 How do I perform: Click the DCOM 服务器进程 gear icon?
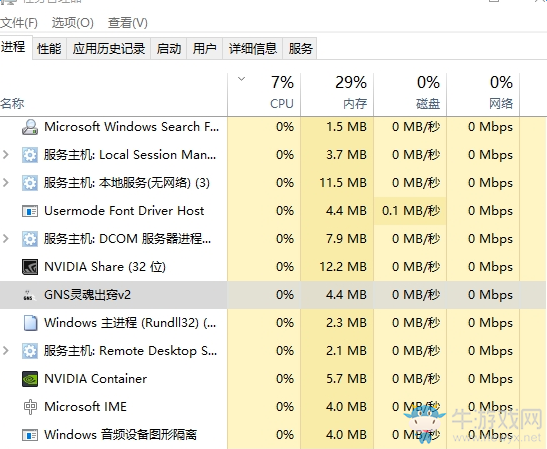click(30, 239)
